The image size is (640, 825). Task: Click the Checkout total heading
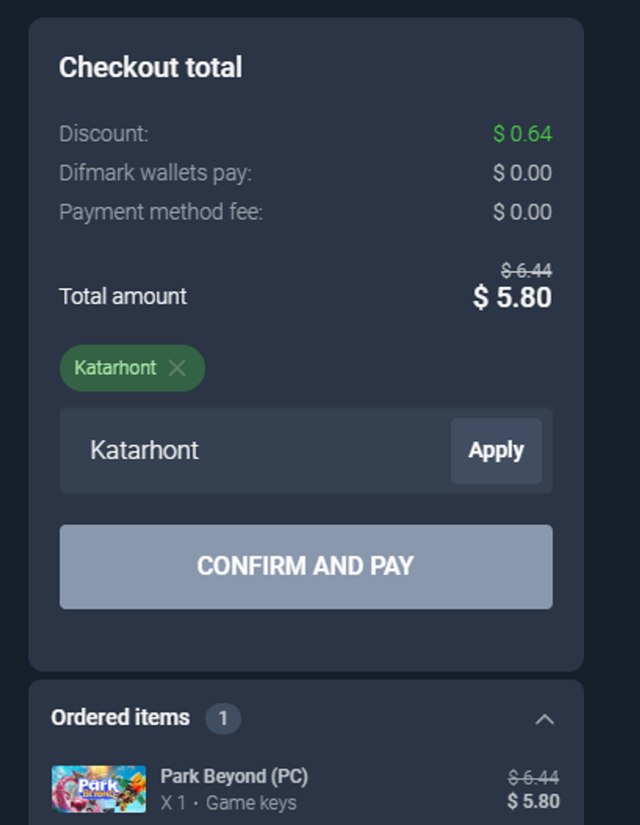tap(151, 67)
